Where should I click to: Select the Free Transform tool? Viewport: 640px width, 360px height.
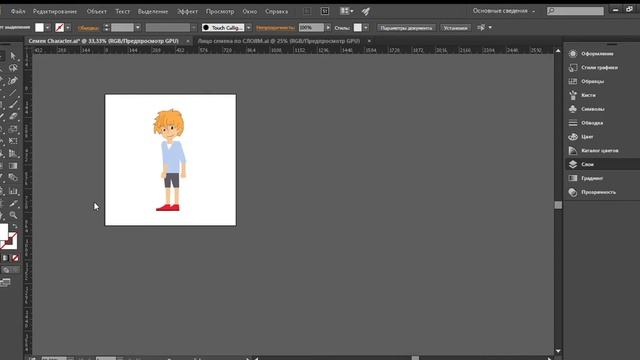coord(13,141)
